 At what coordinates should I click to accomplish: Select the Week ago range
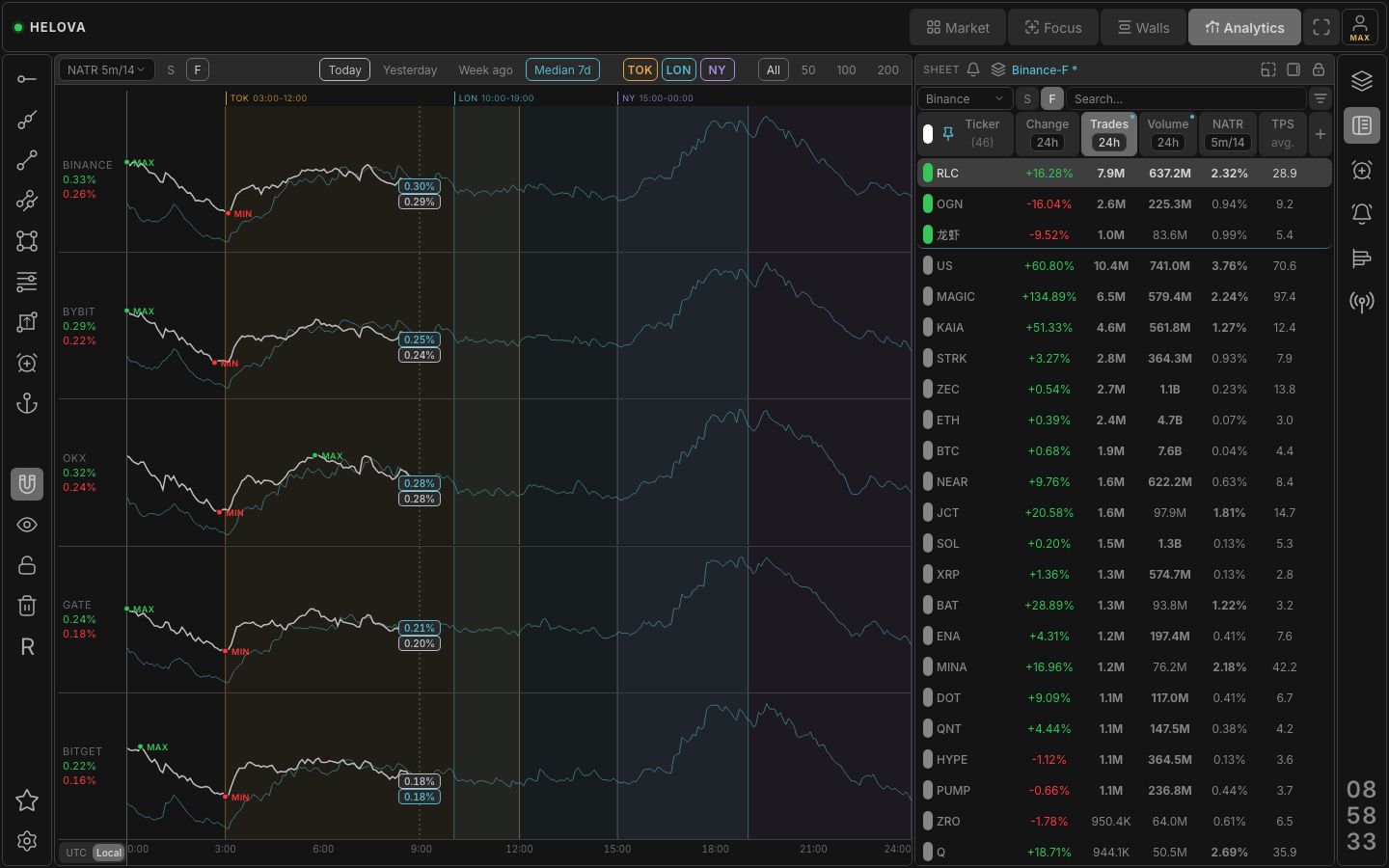coord(485,69)
